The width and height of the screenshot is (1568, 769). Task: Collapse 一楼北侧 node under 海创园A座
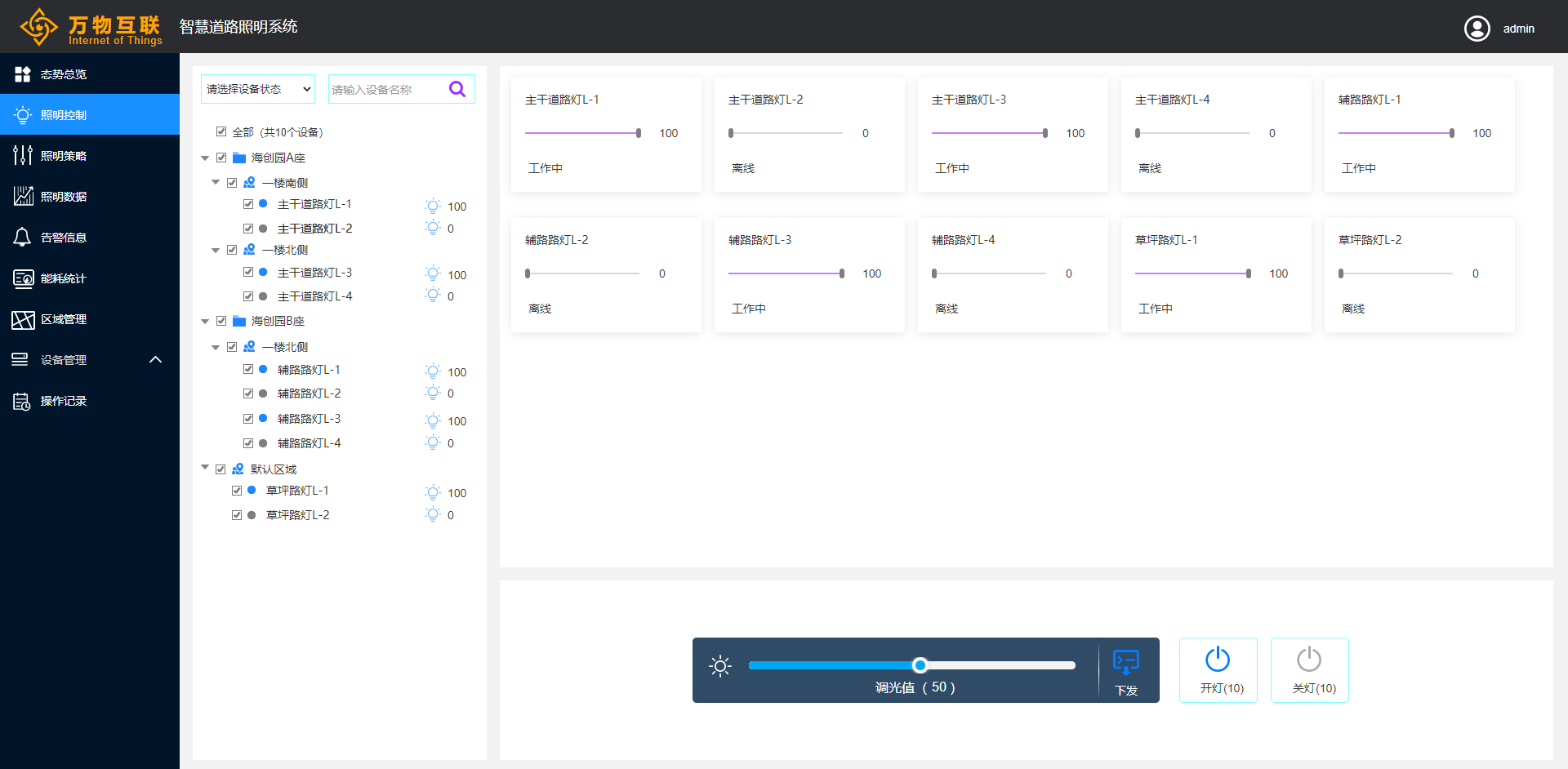tap(216, 251)
